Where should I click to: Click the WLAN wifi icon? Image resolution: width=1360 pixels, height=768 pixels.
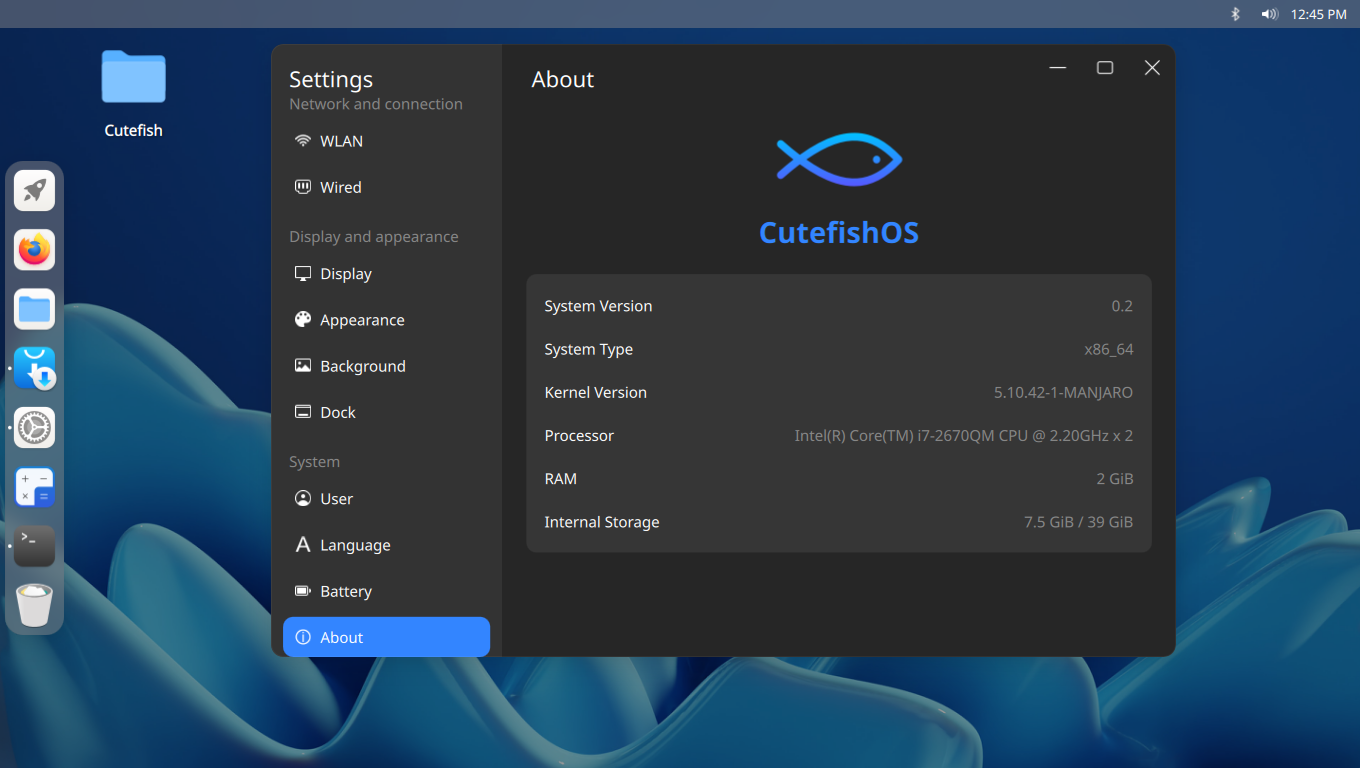pyautogui.click(x=303, y=141)
